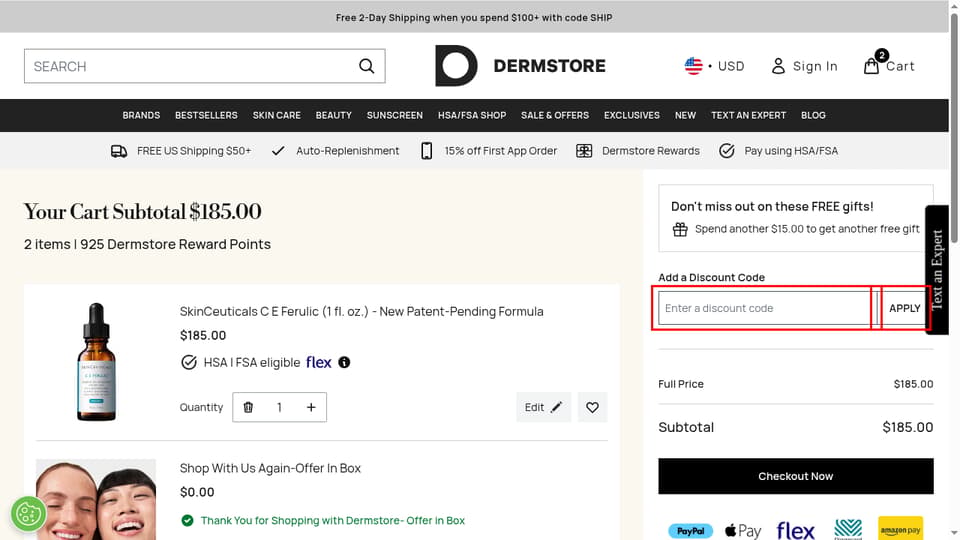
Task: Click the Checkout Now button
Action: [x=795, y=476]
